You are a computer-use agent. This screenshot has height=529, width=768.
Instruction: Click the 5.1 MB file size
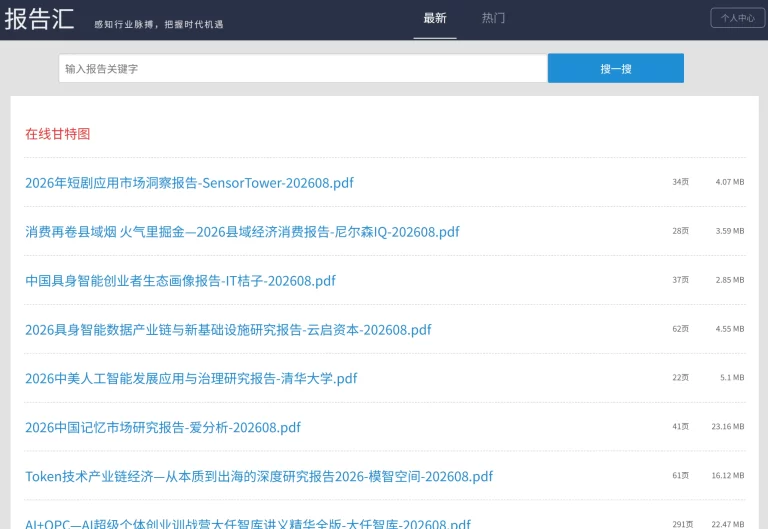pyautogui.click(x=732, y=378)
